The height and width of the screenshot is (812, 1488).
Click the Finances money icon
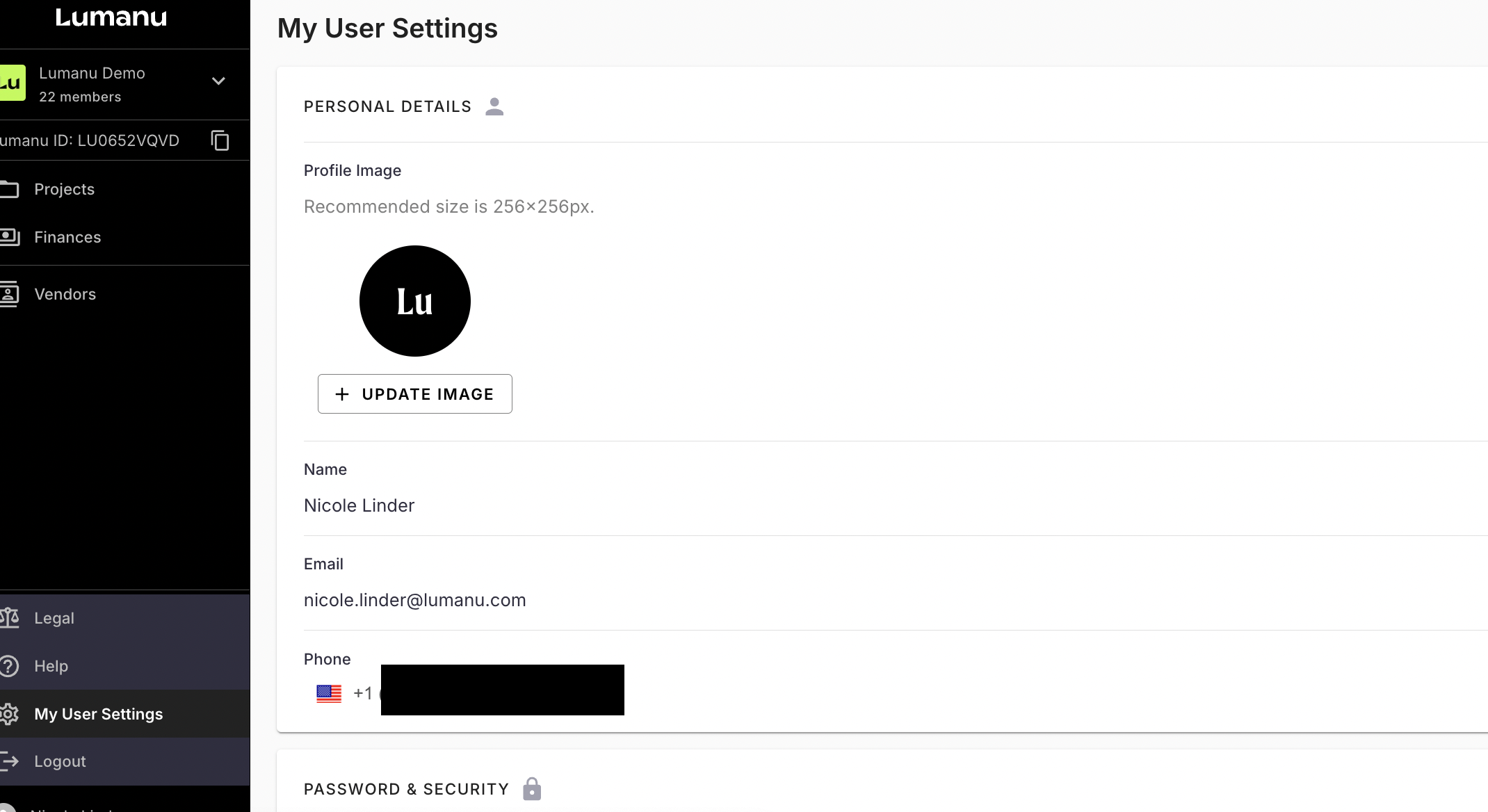tap(10, 237)
